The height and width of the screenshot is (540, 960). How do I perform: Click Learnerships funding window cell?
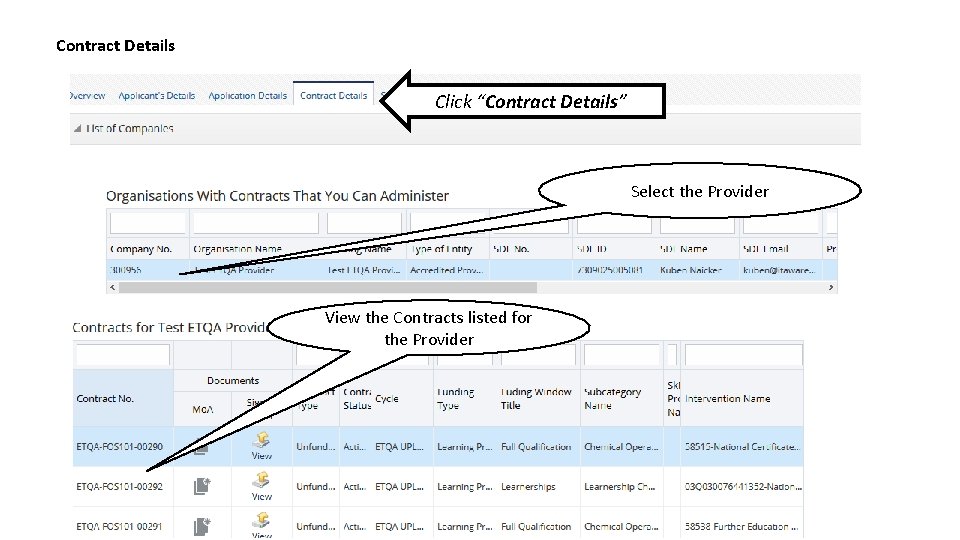[528, 487]
